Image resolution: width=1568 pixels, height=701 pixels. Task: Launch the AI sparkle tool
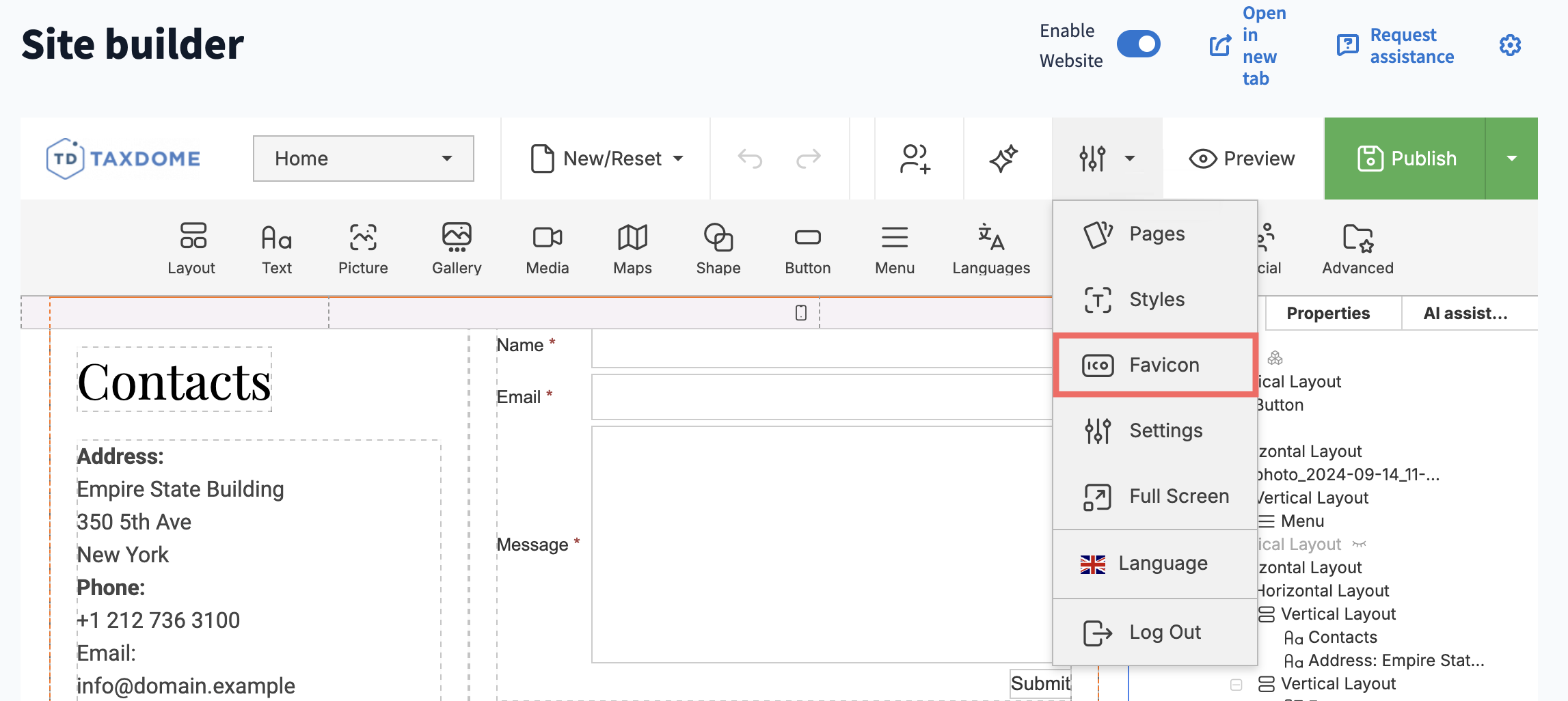[x=1003, y=159]
